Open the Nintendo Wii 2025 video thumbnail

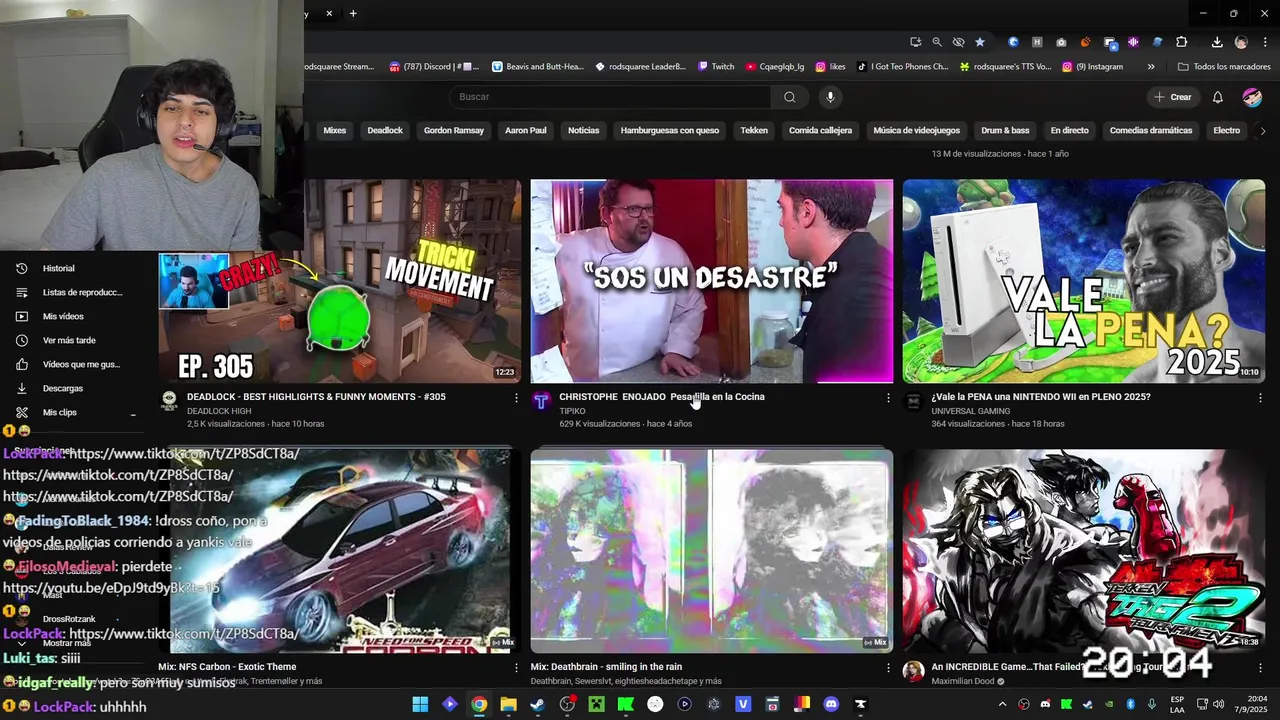tap(1084, 281)
